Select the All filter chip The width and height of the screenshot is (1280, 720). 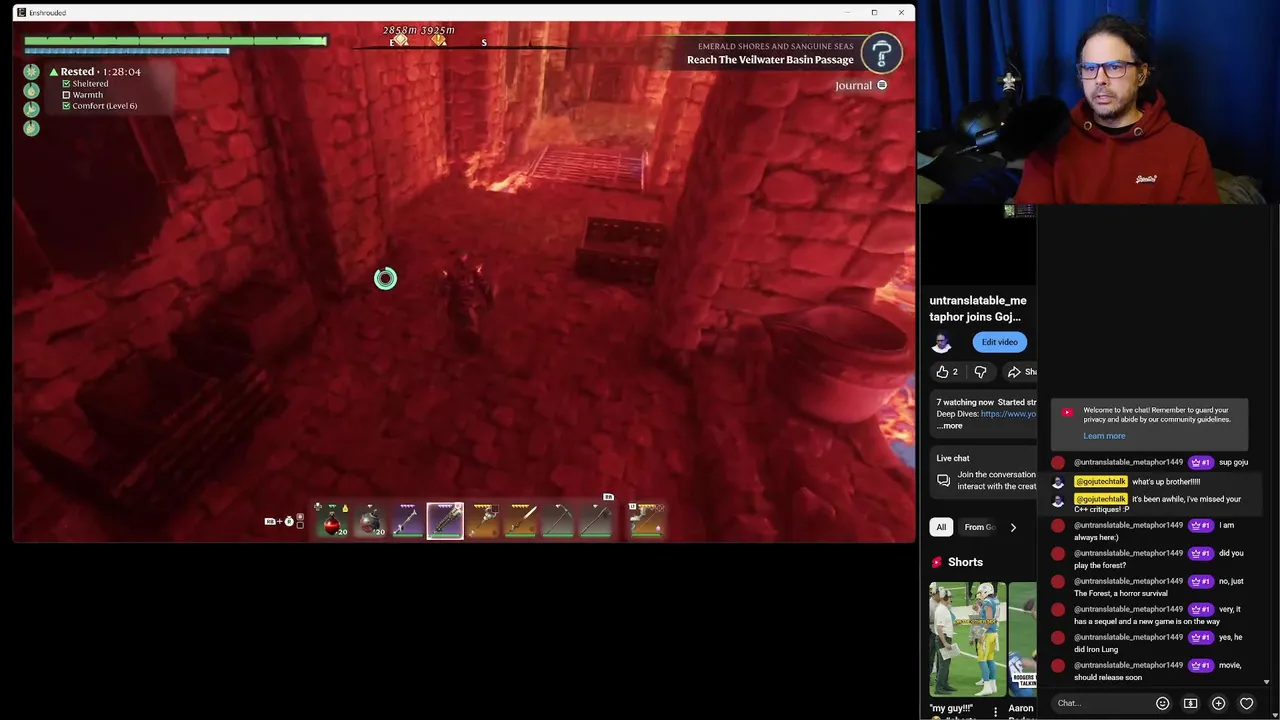(941, 527)
